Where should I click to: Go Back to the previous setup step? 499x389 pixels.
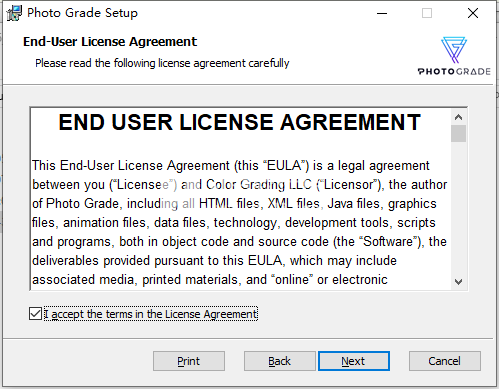[x=279, y=361]
